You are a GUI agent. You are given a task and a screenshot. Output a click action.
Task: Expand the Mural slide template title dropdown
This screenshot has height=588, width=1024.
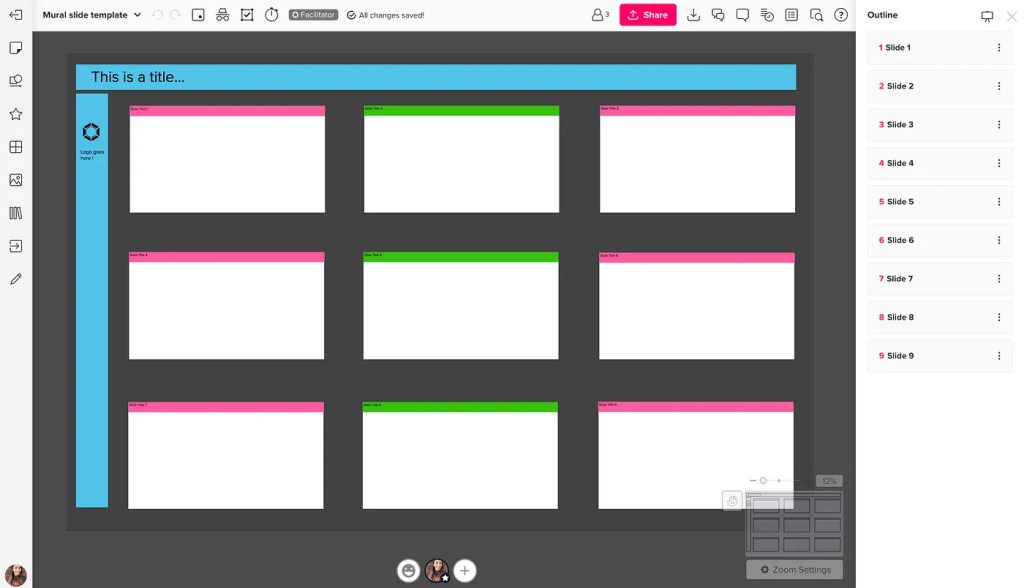137,15
